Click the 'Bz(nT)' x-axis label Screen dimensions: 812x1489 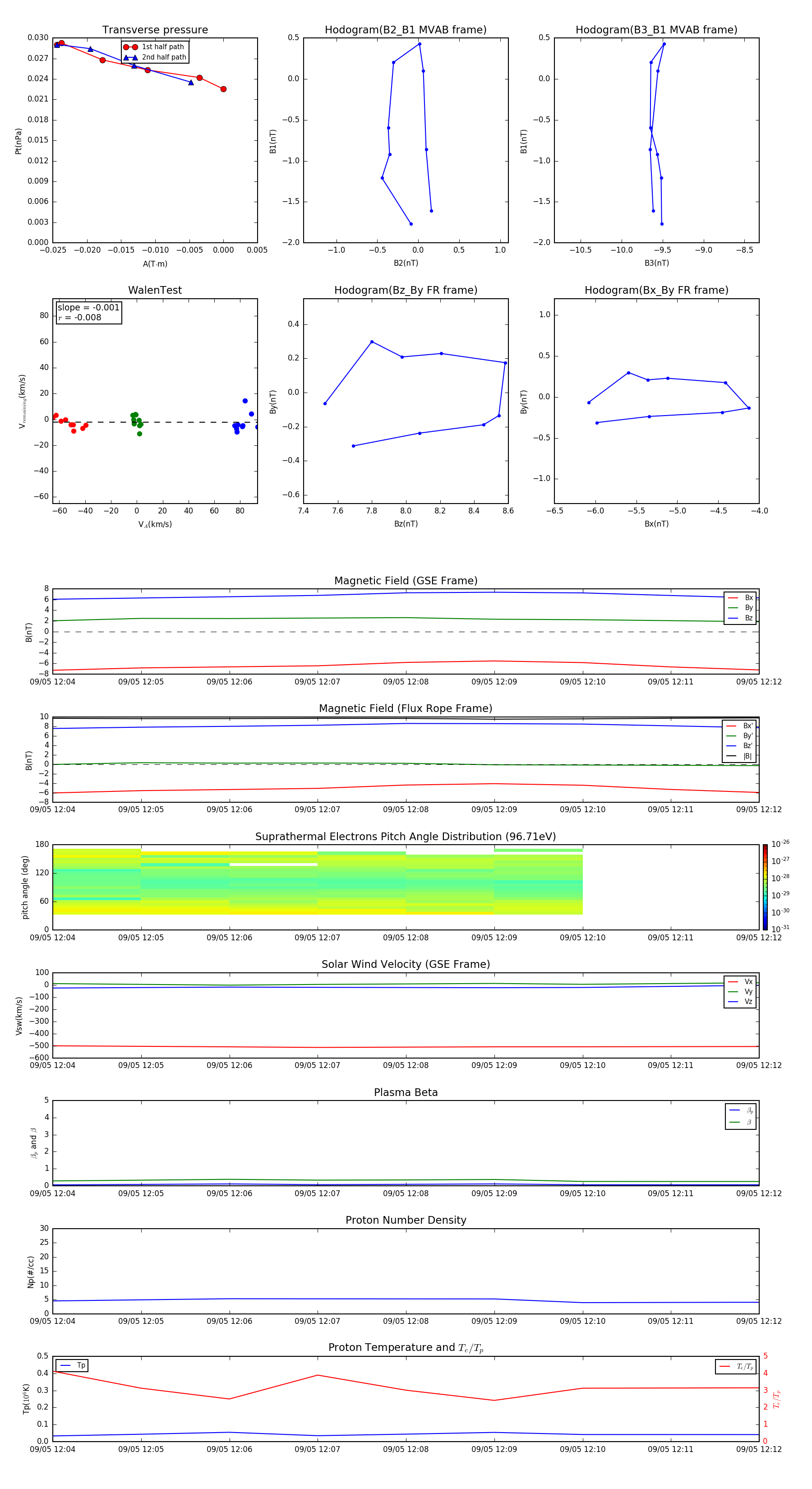coord(406,524)
